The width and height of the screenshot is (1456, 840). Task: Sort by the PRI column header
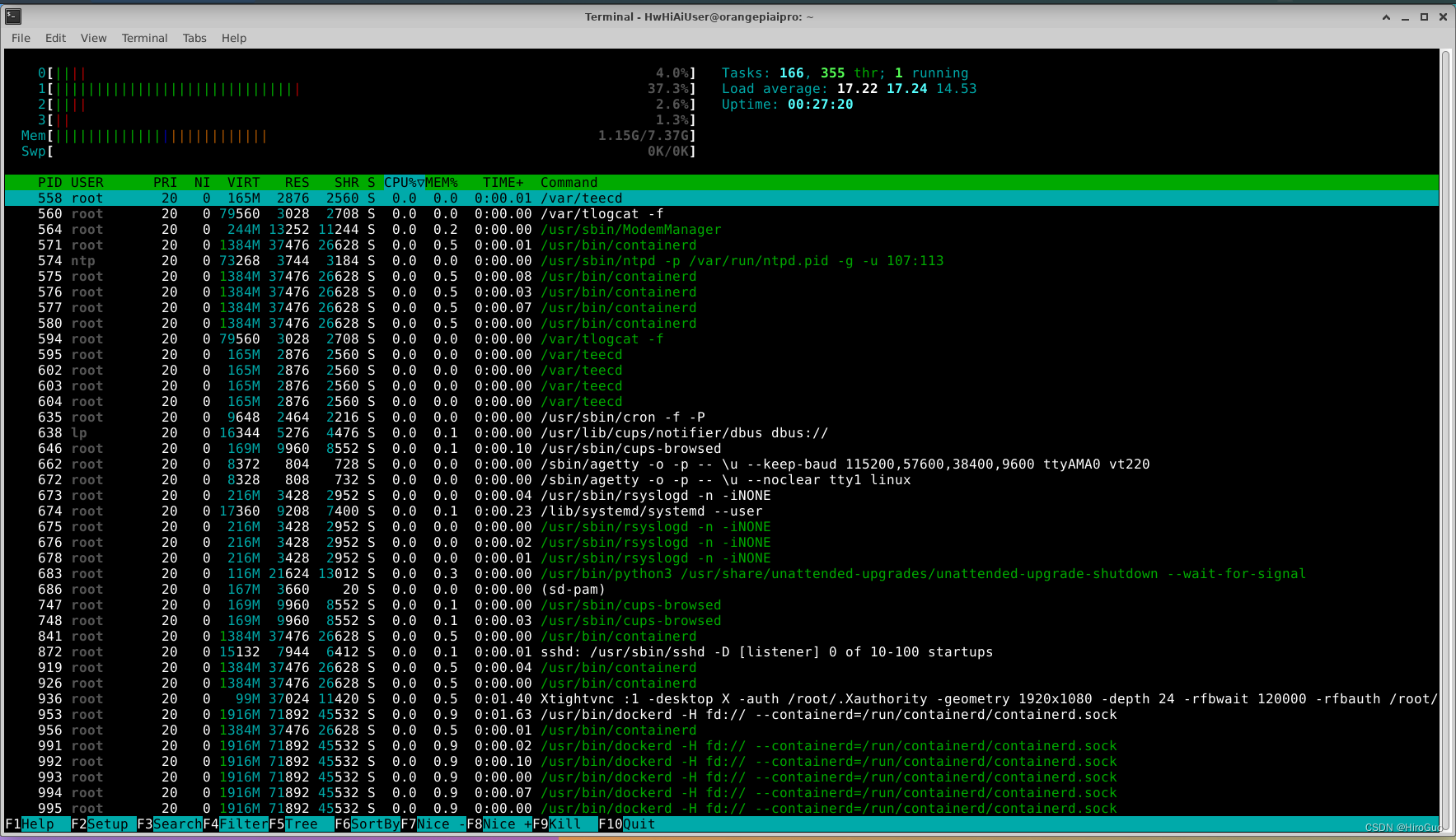(165, 183)
